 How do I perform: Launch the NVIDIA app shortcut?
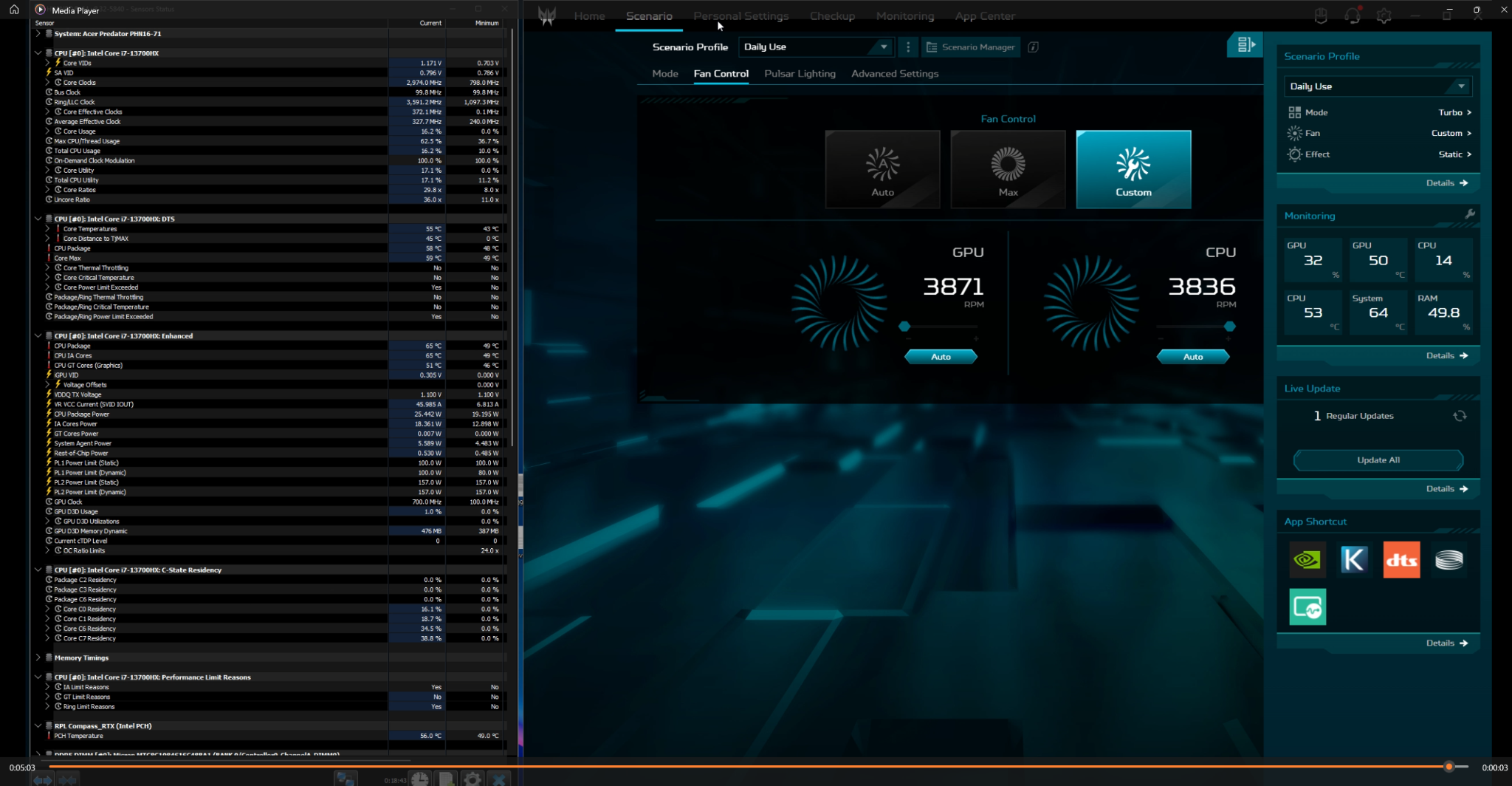pyautogui.click(x=1307, y=560)
